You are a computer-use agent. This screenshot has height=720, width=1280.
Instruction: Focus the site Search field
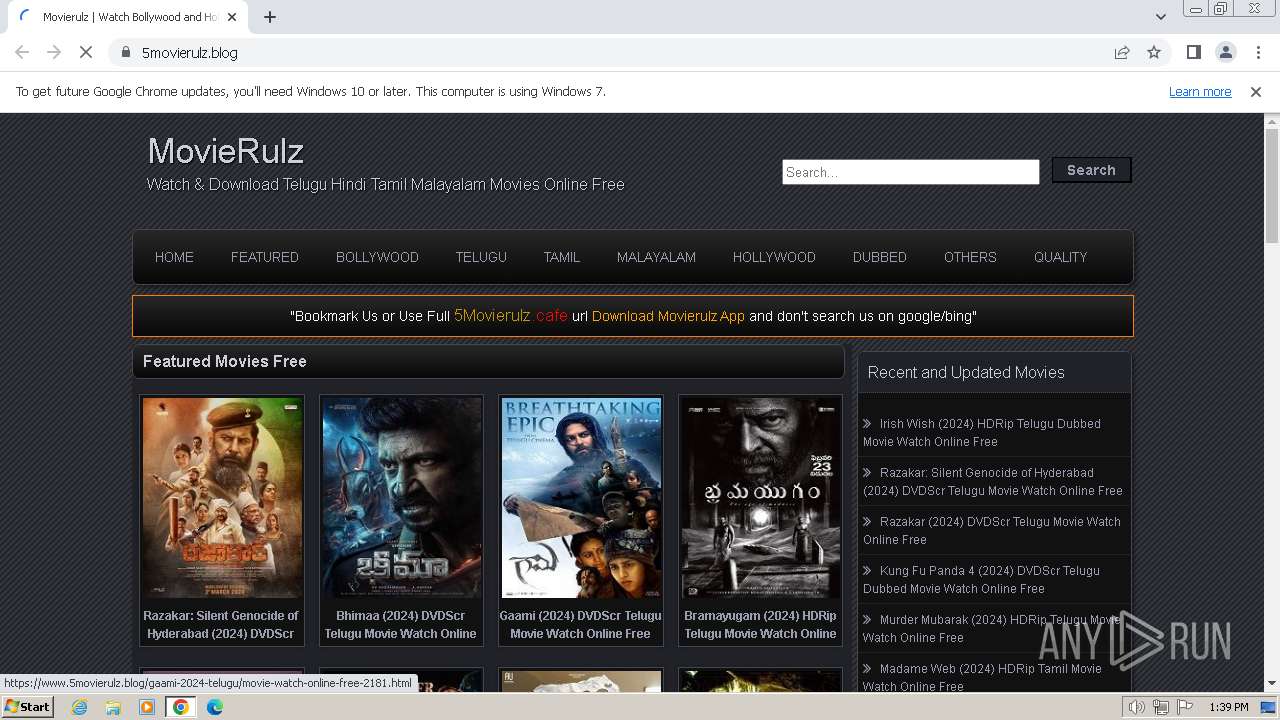click(x=911, y=172)
